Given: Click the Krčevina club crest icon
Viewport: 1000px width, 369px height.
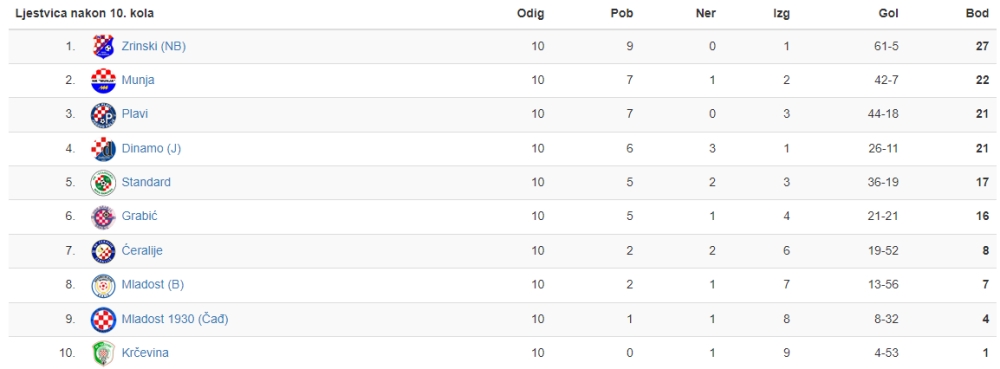Looking at the screenshot, I should [x=103, y=353].
